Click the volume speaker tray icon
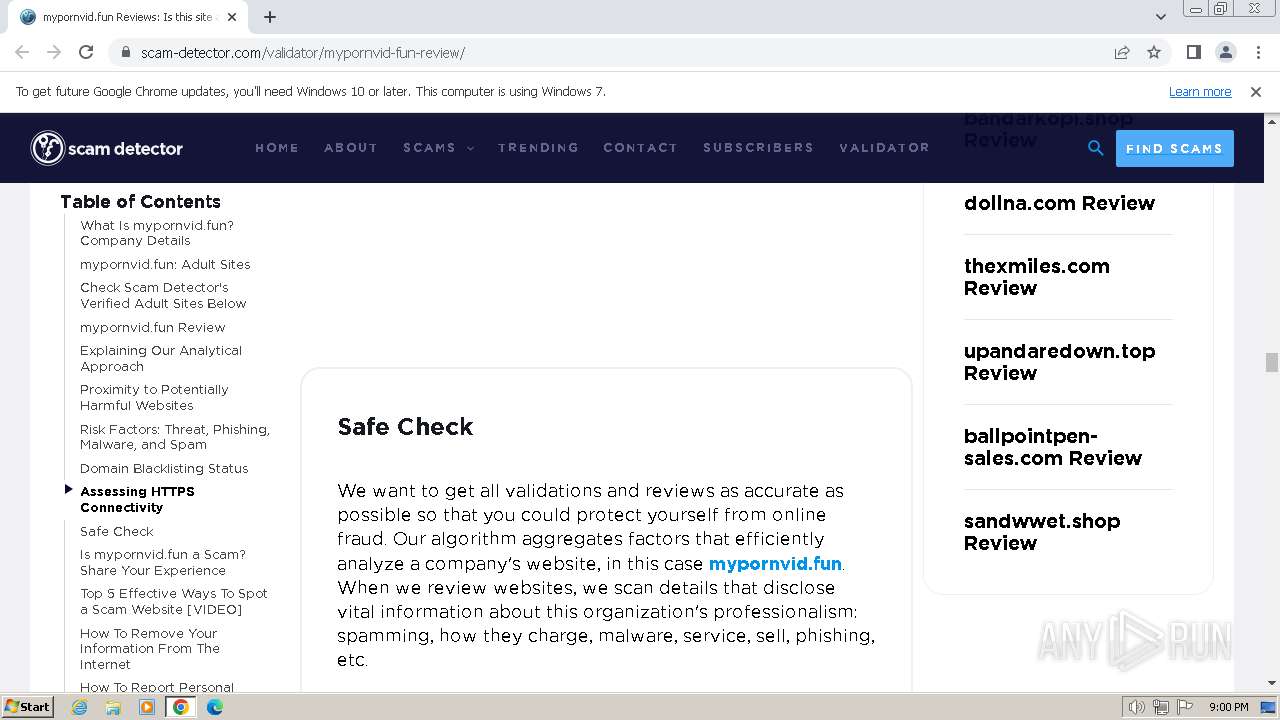Screen dimensions: 1280x720 [x=1137, y=707]
